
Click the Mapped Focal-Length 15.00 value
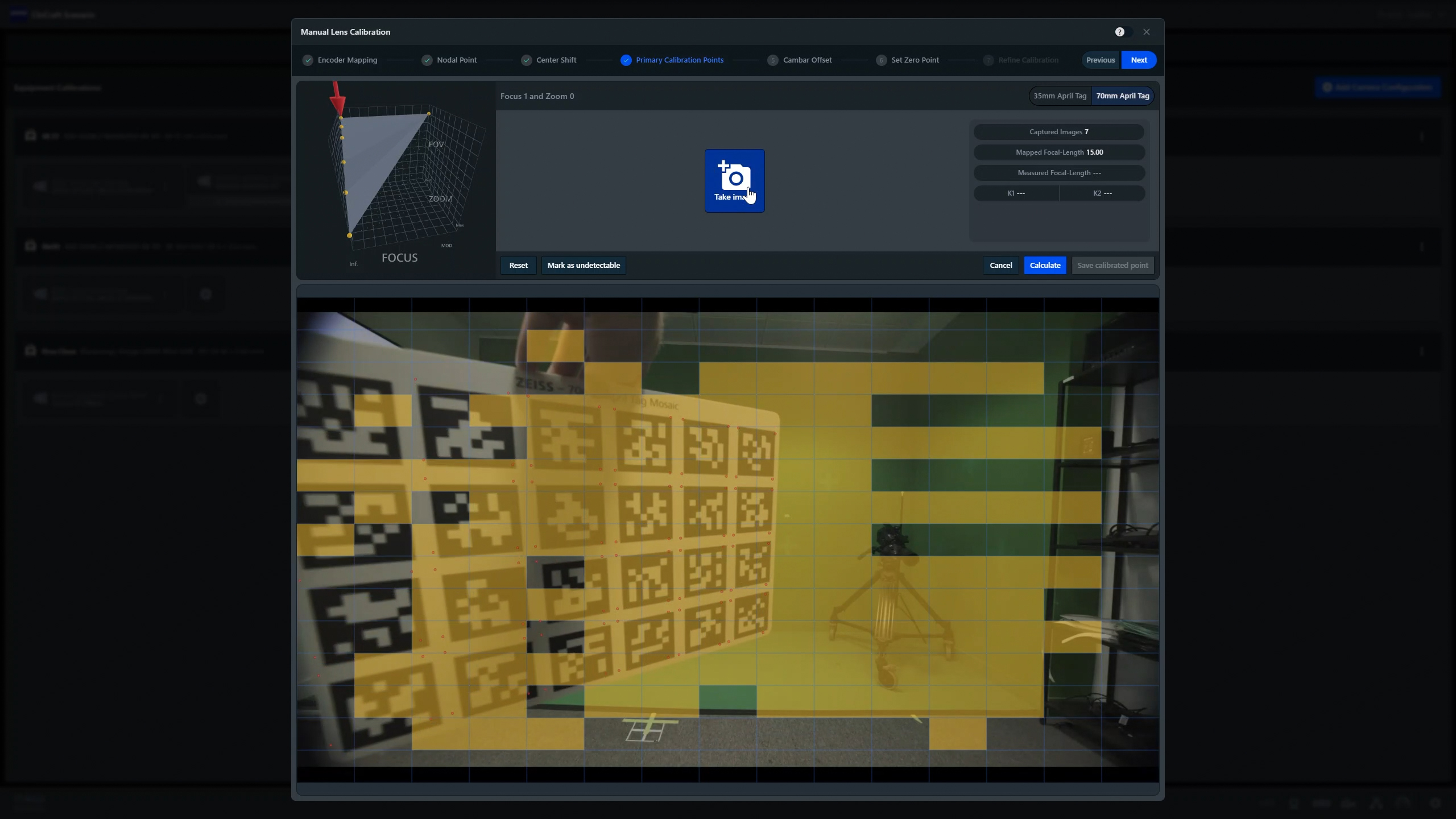pyautogui.click(x=1058, y=152)
